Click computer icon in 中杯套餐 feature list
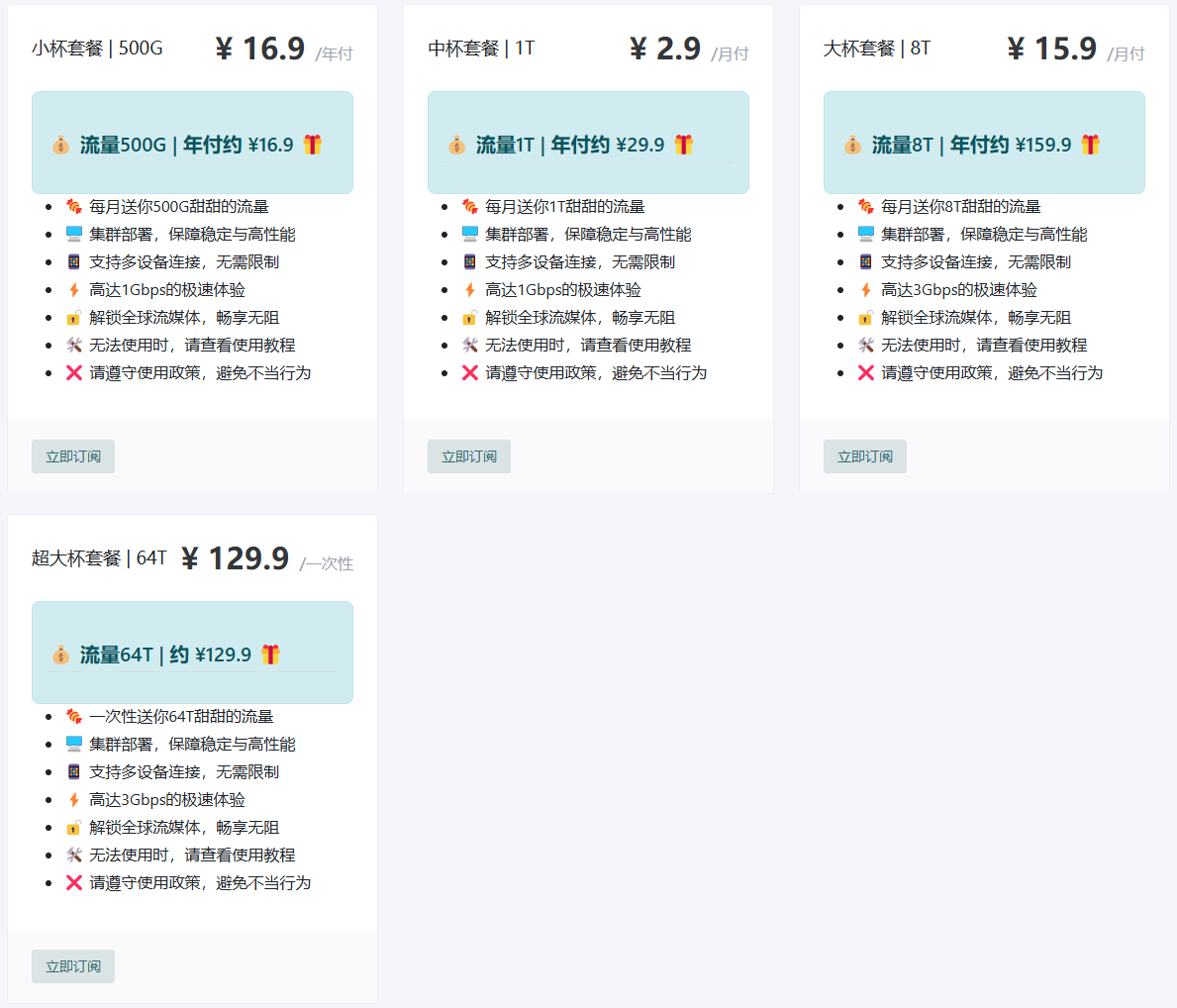The image size is (1177, 1008). click(x=470, y=235)
